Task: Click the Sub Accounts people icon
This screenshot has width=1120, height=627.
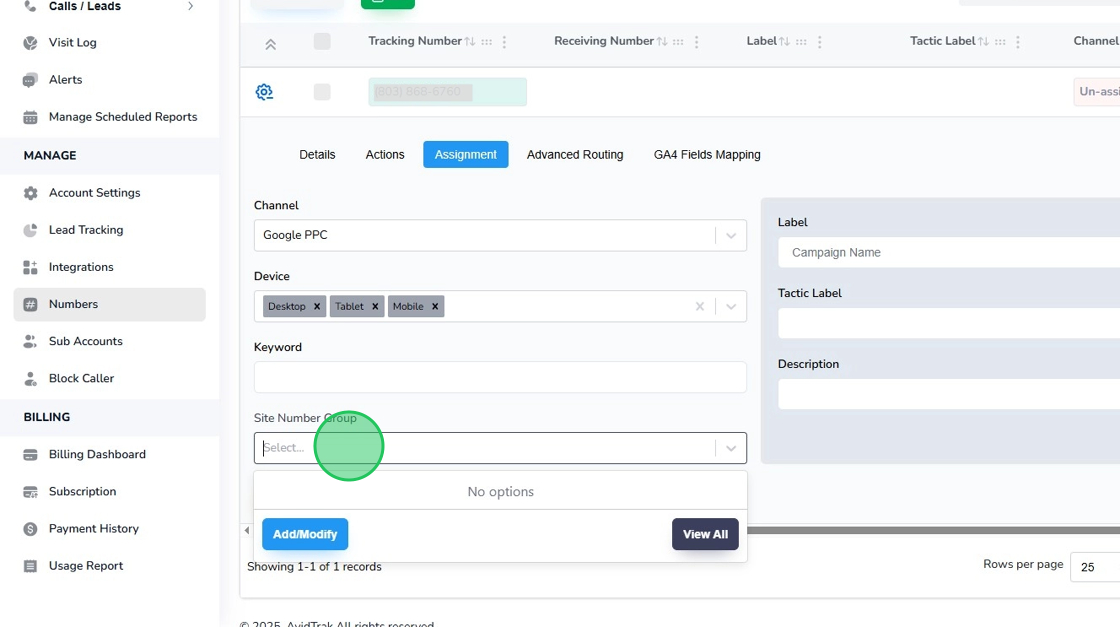Action: pos(30,341)
